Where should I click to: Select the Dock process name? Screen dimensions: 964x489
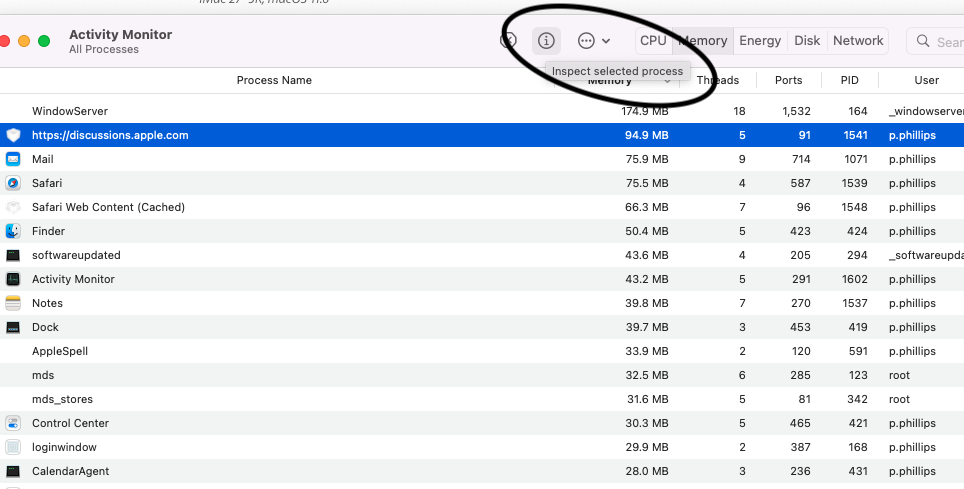click(45, 327)
